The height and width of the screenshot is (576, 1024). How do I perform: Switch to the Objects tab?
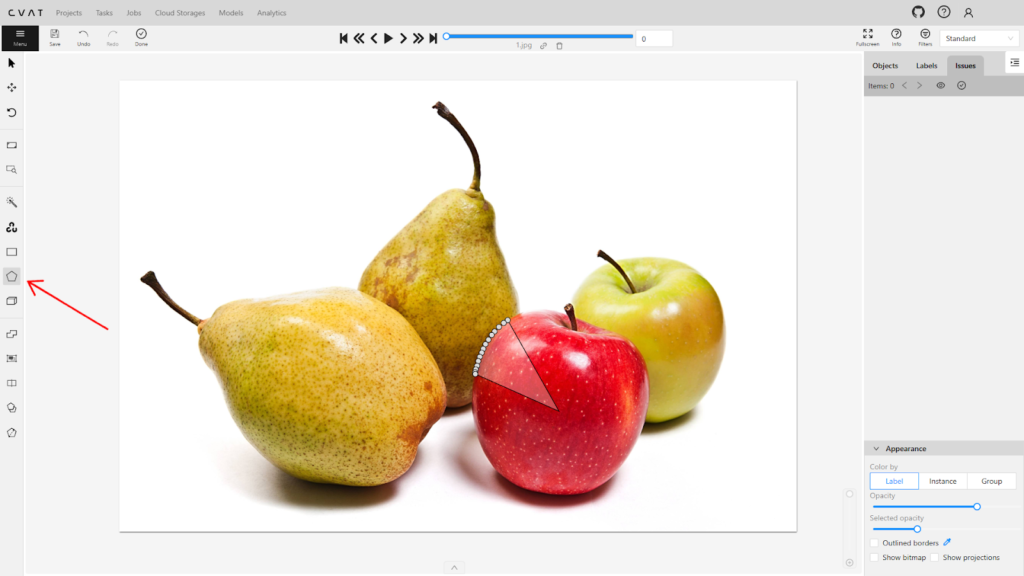tap(885, 65)
